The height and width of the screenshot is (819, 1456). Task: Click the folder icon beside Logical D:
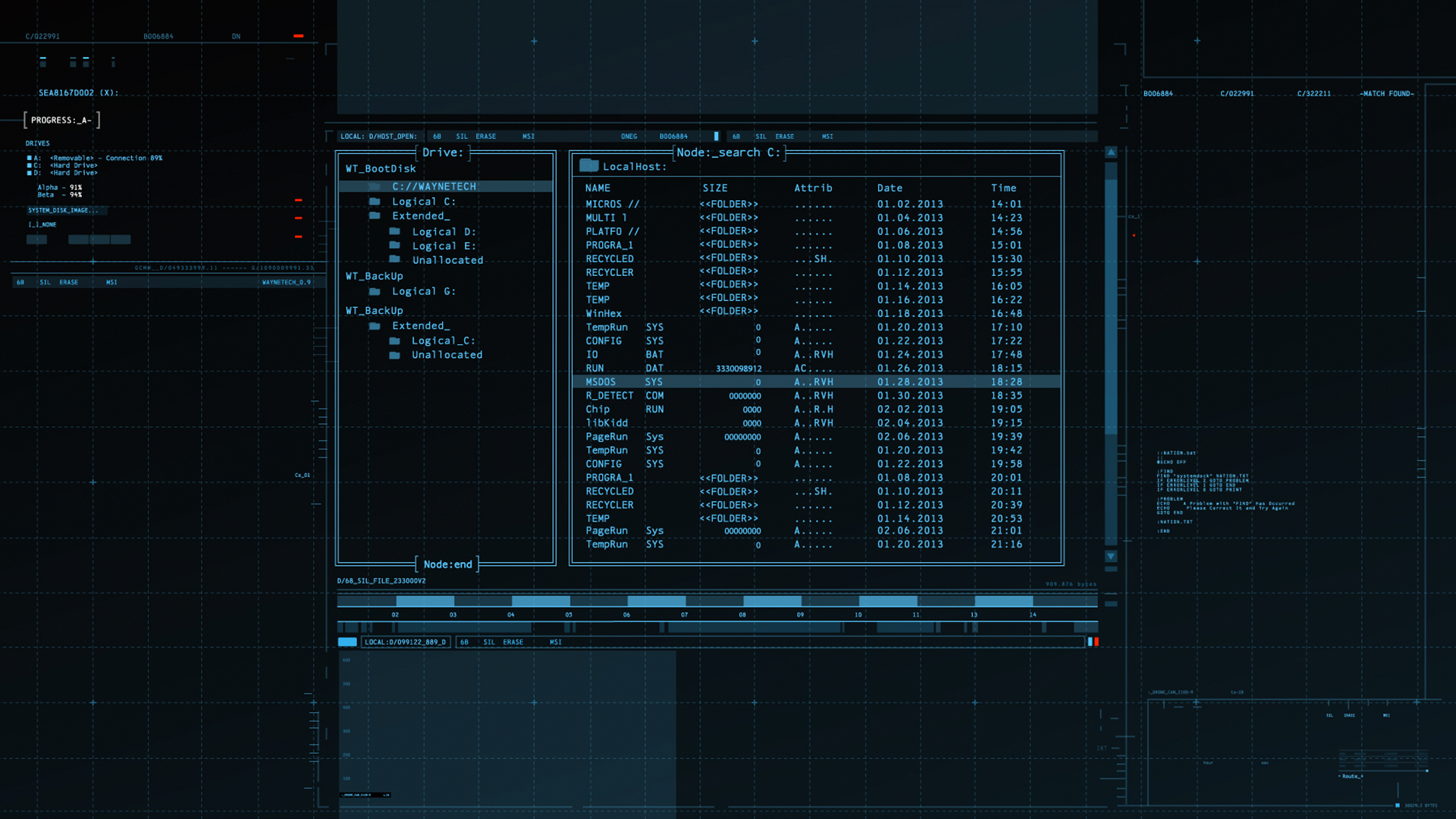pyautogui.click(x=394, y=231)
